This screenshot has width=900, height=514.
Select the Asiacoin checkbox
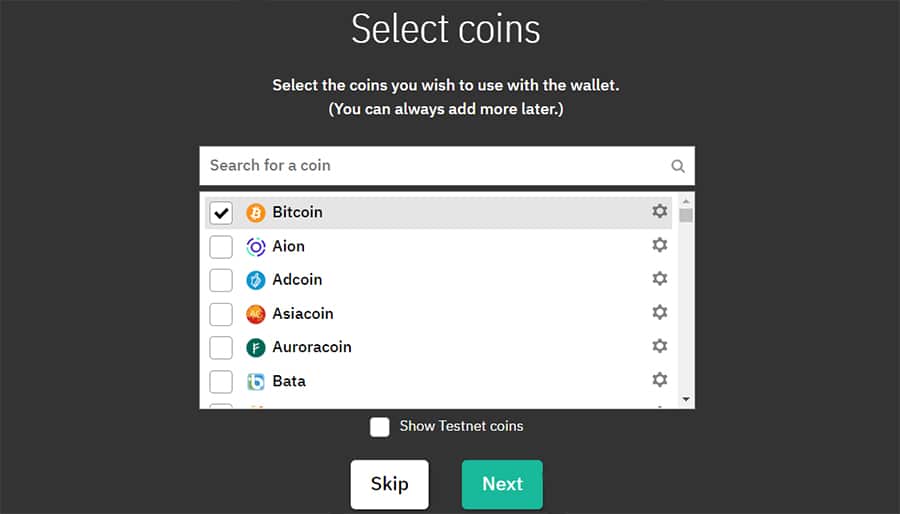221,314
